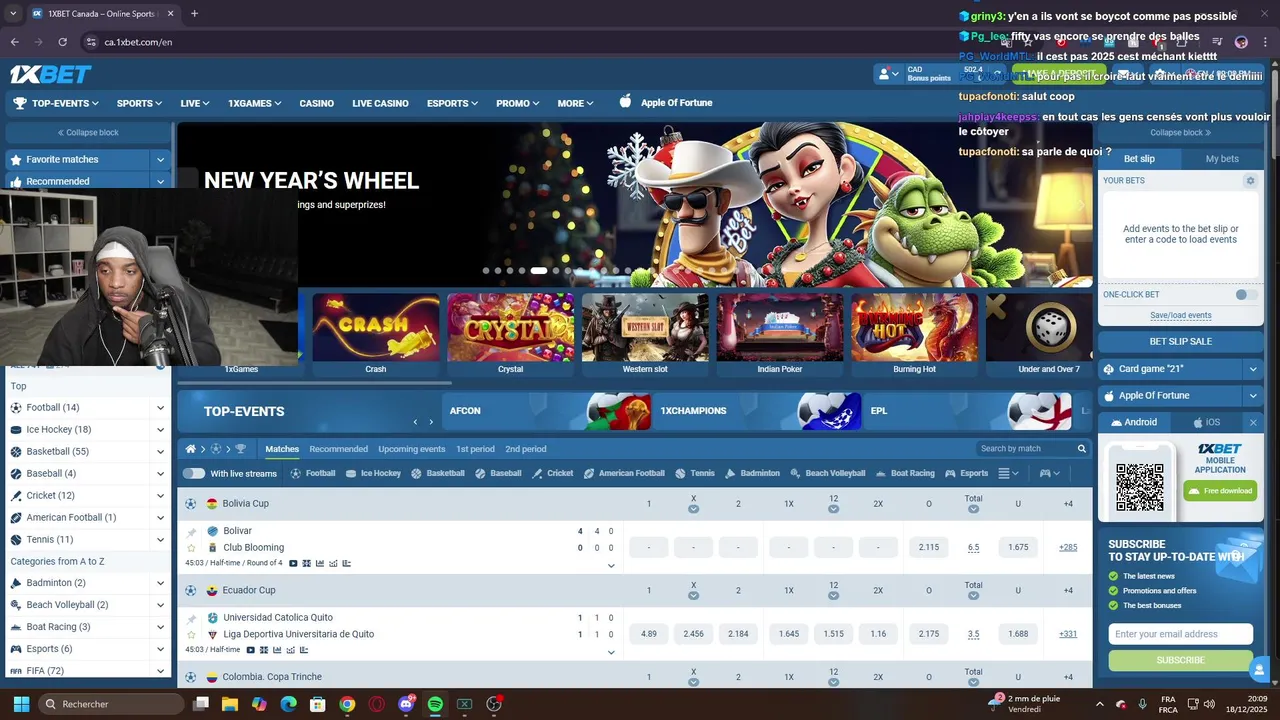Screen dimensions: 1280x720
Task: Expand the Basketball (55) sidebar category
Action: [160, 451]
